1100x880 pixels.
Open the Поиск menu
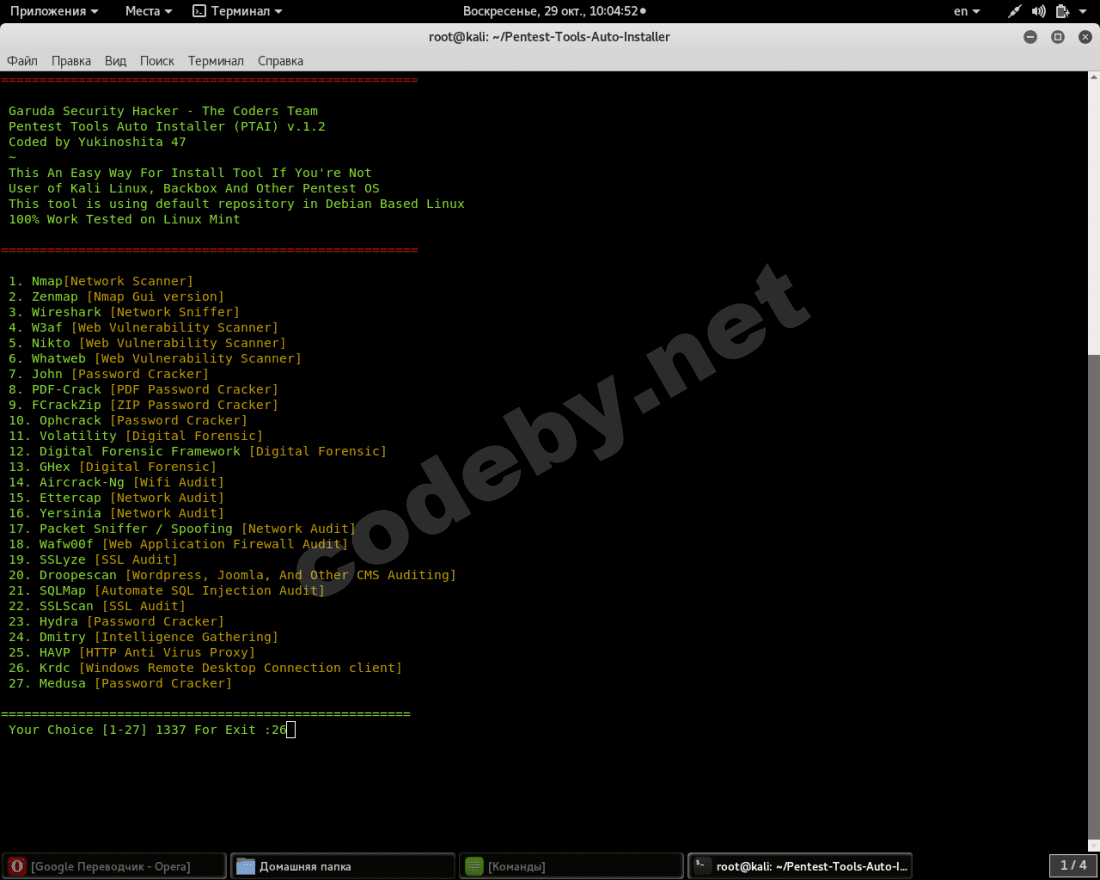pyautogui.click(x=157, y=61)
